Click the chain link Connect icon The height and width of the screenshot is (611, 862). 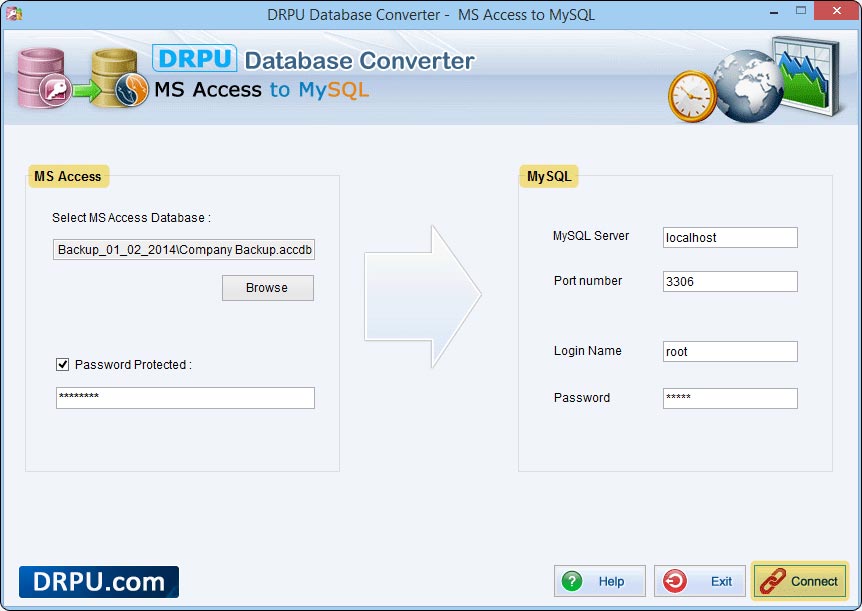point(772,581)
